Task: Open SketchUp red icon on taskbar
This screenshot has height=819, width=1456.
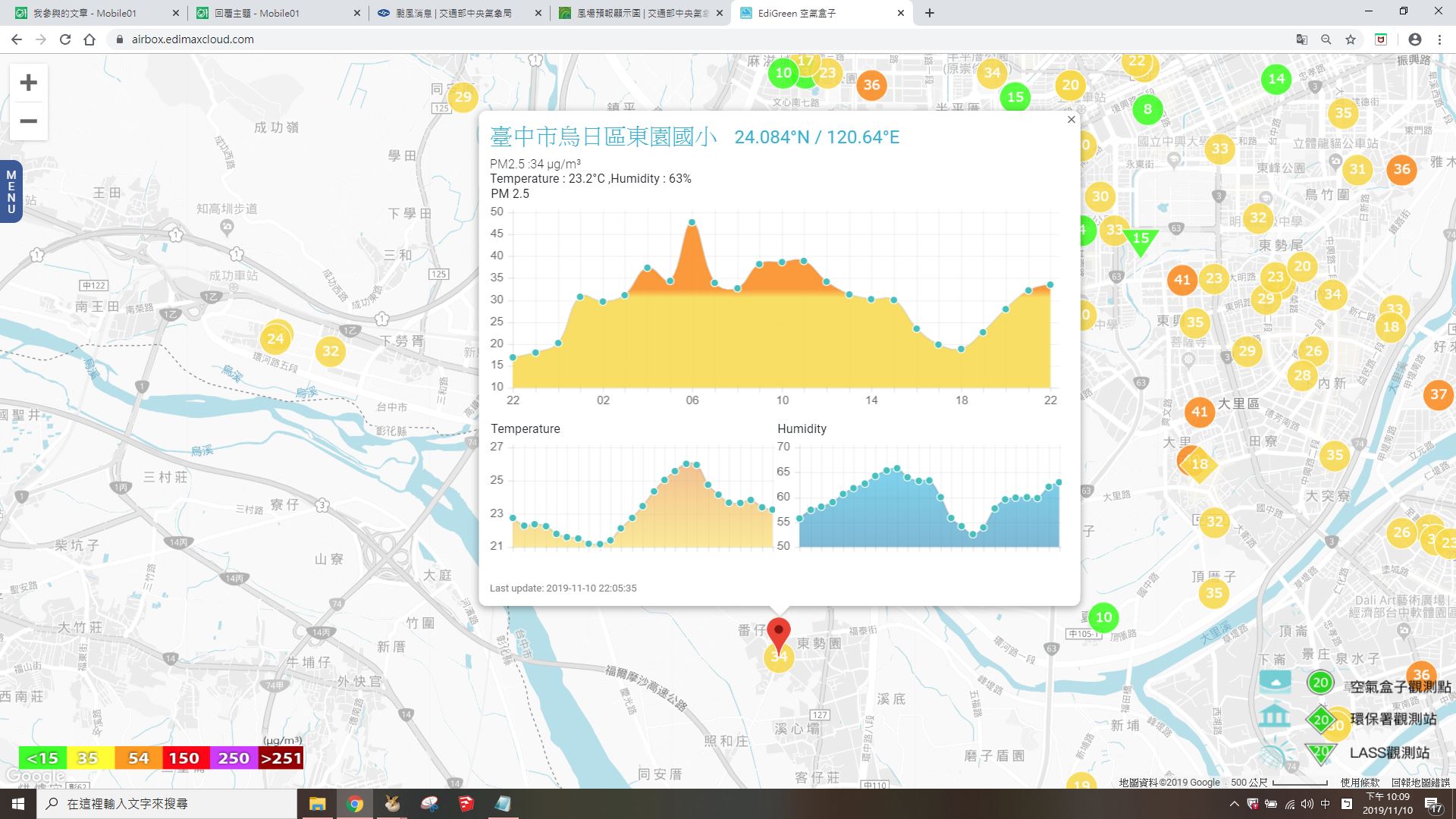Action: 466,804
